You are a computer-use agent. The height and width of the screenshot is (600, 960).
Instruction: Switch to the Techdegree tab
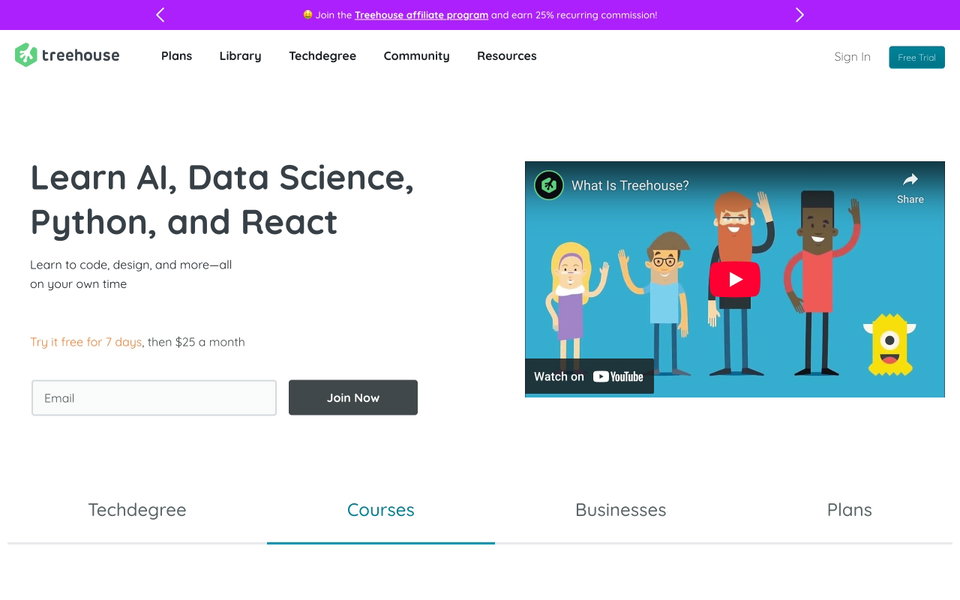tap(137, 510)
